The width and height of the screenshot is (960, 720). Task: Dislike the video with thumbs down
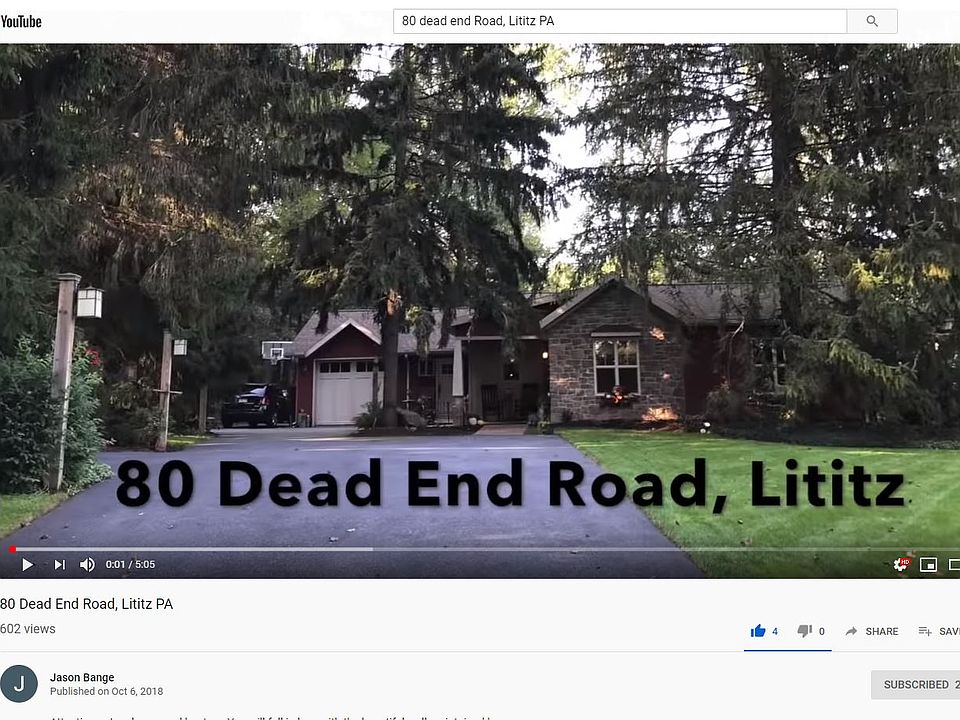pyautogui.click(x=804, y=631)
